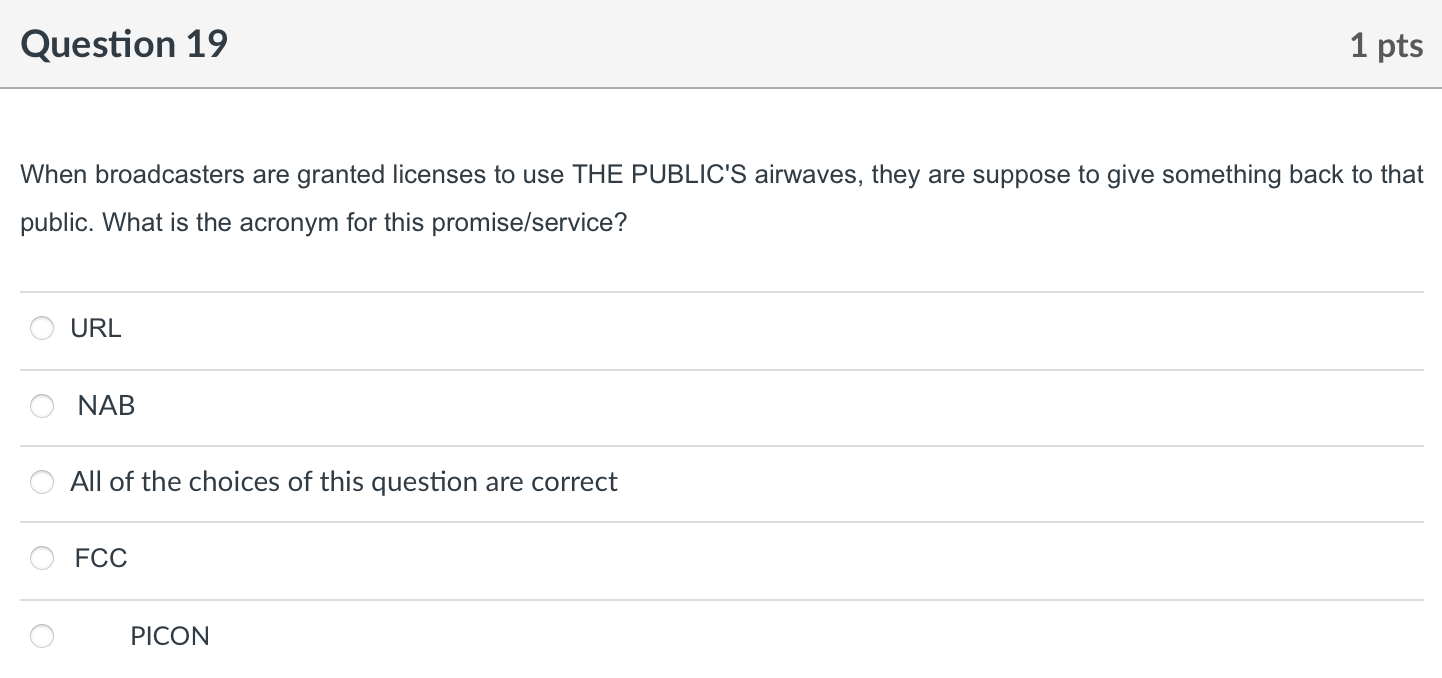Click the "FCC" answer label
1442x678 pixels.
point(101,558)
